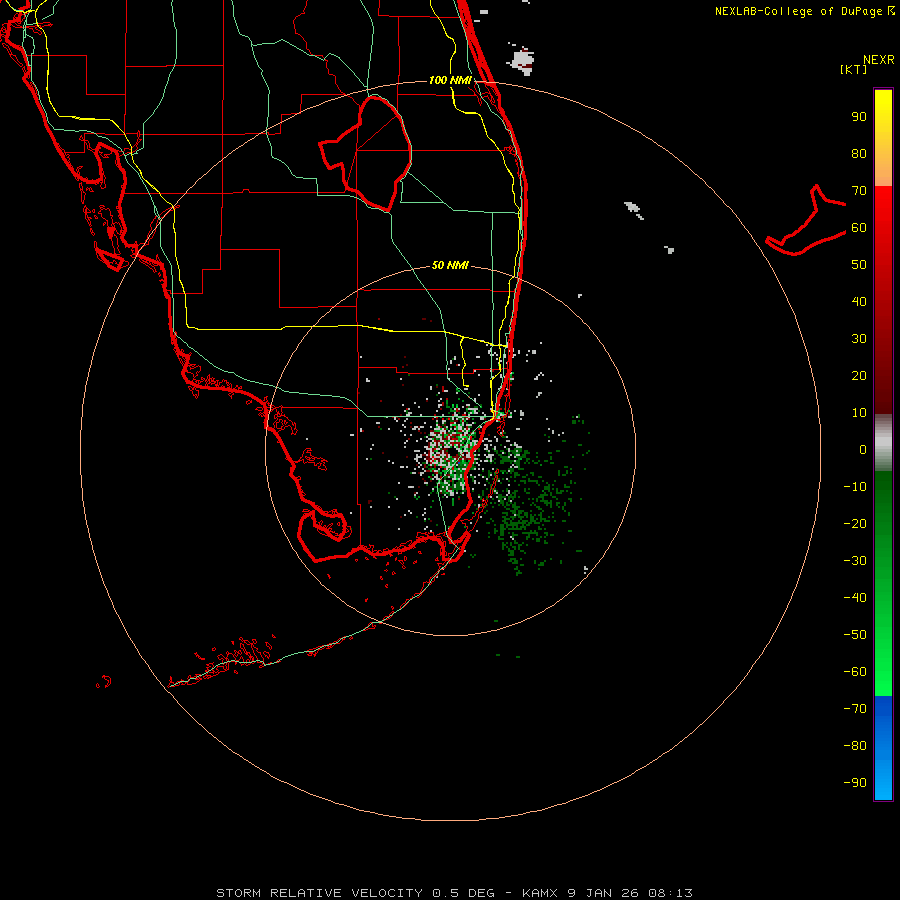Click the 50 value on velocity scale
900x900 pixels.
[x=859, y=265]
